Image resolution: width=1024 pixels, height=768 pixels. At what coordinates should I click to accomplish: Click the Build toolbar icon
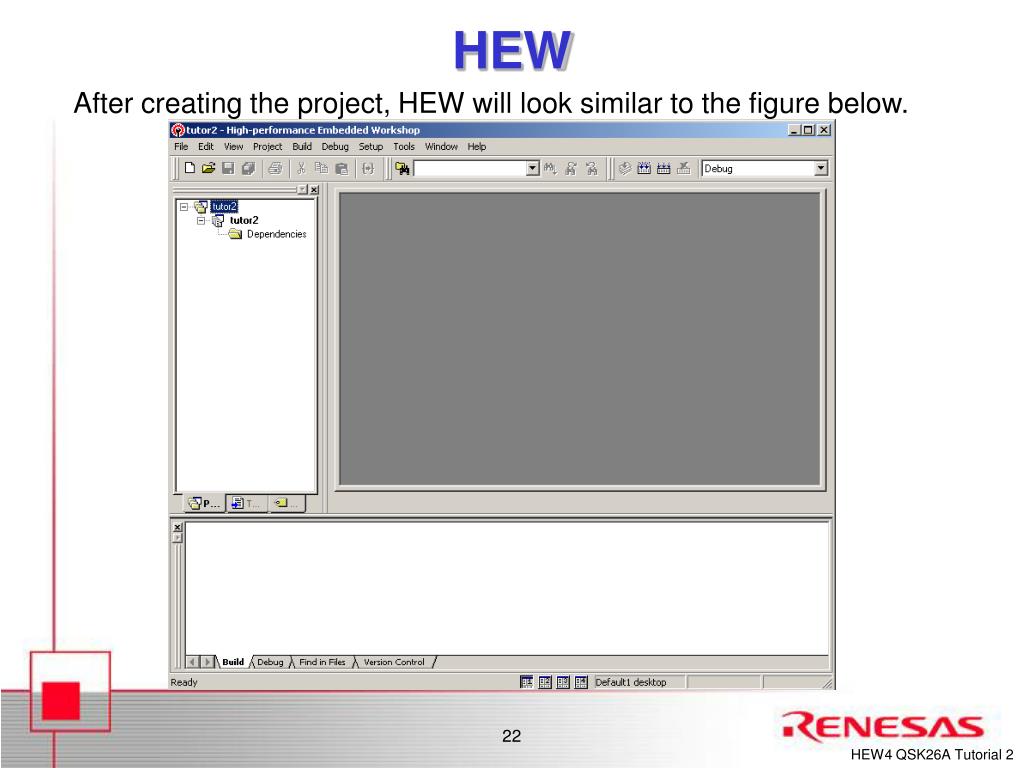tap(644, 168)
